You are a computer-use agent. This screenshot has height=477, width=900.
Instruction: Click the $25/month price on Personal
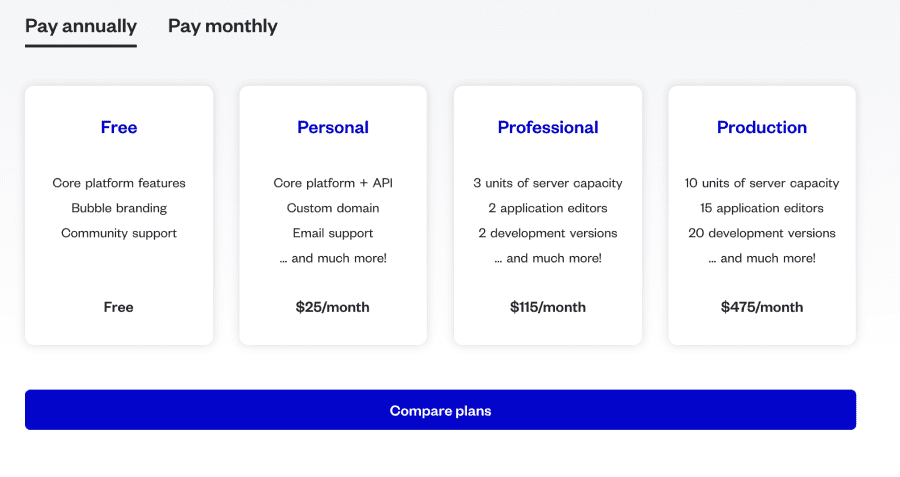pyautogui.click(x=333, y=307)
